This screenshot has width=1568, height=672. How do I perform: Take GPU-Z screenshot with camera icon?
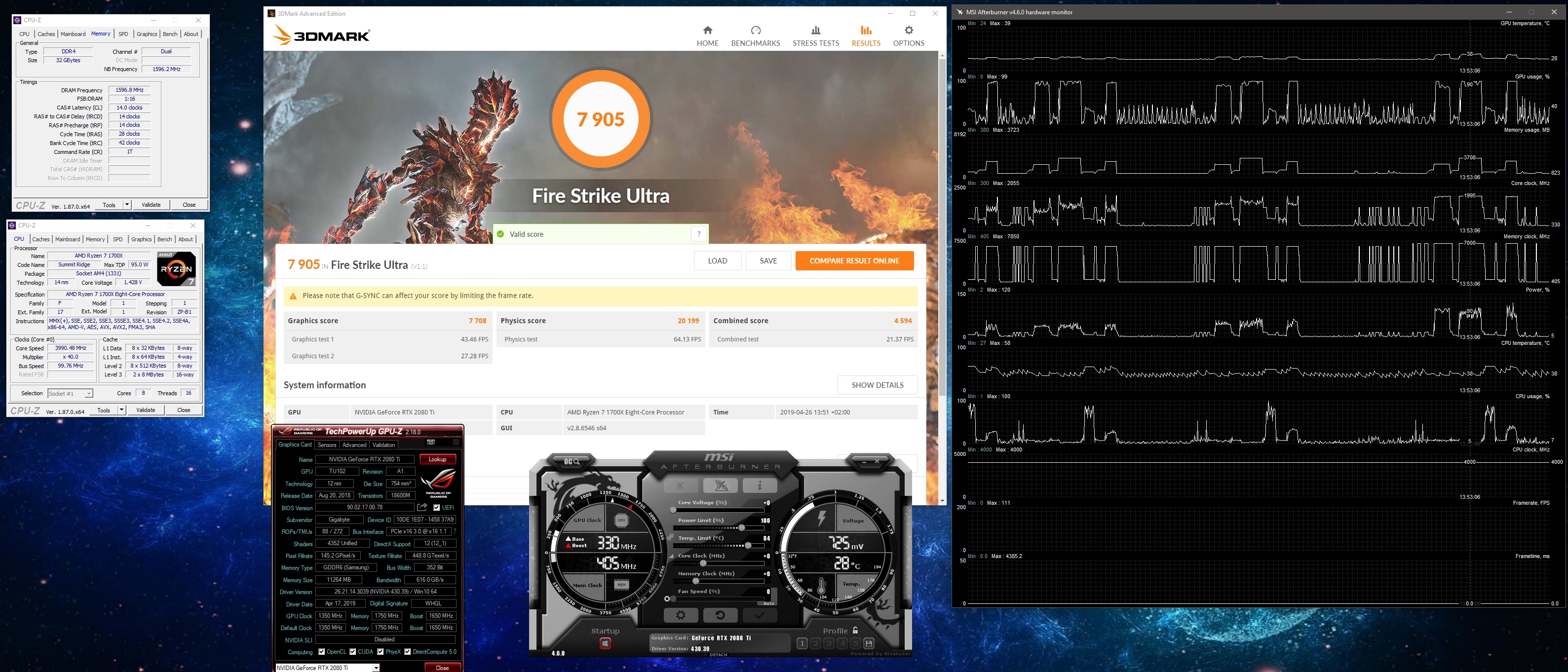[x=431, y=442]
